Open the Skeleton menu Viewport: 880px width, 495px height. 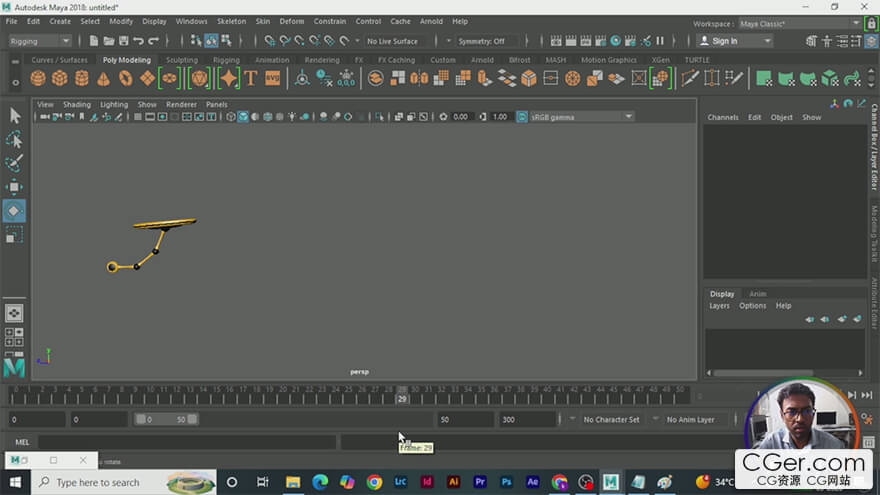pos(231,21)
